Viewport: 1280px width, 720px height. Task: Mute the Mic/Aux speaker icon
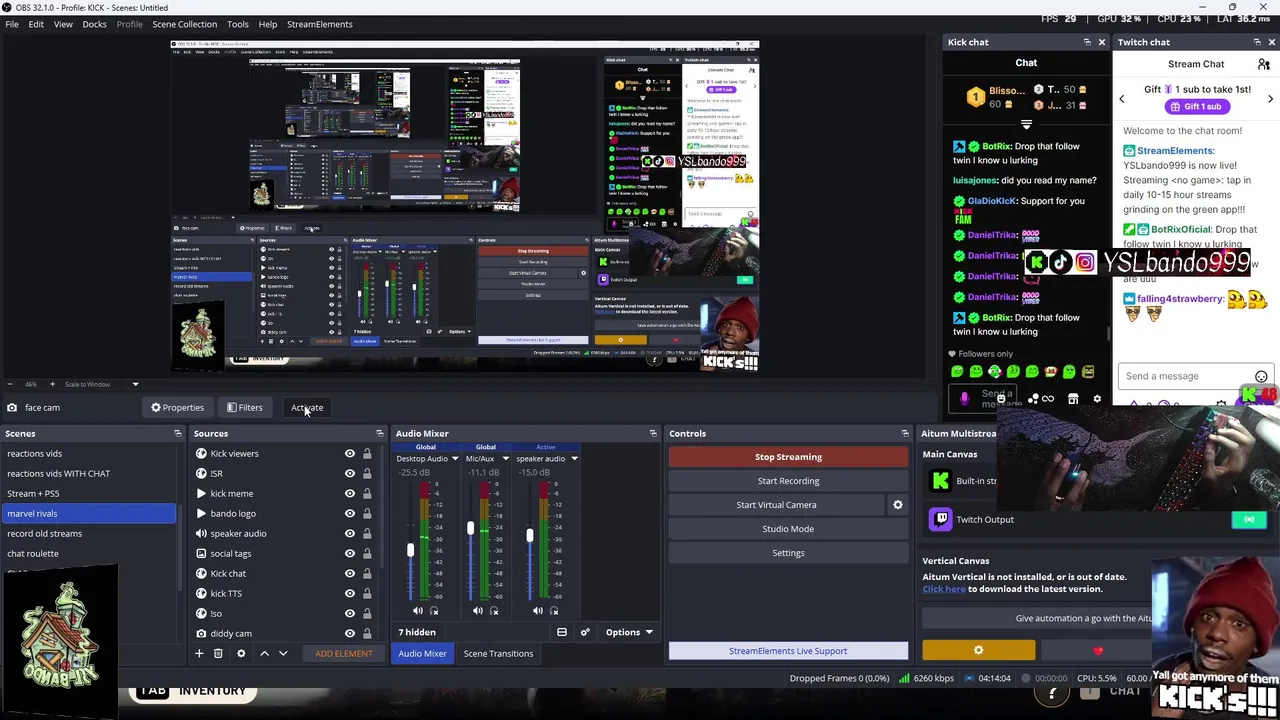pyautogui.click(x=478, y=611)
